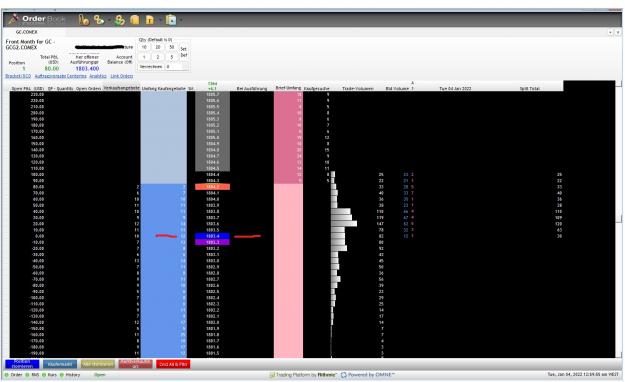625x382 pixels.
Task: Click the Tue 04 Jan 2022 column header
Action: [x=455, y=89]
